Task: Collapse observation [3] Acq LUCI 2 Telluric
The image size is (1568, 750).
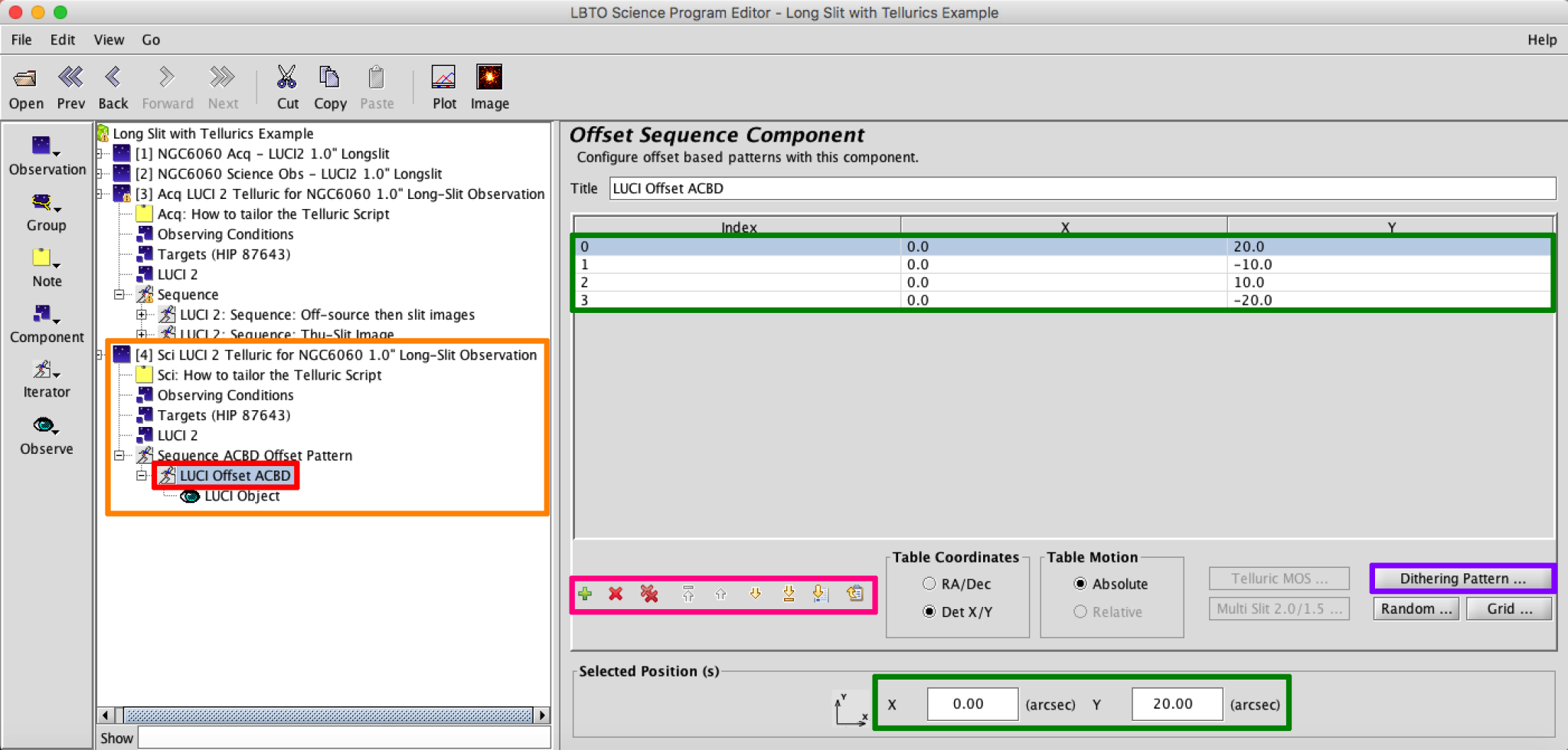Action: (100, 194)
